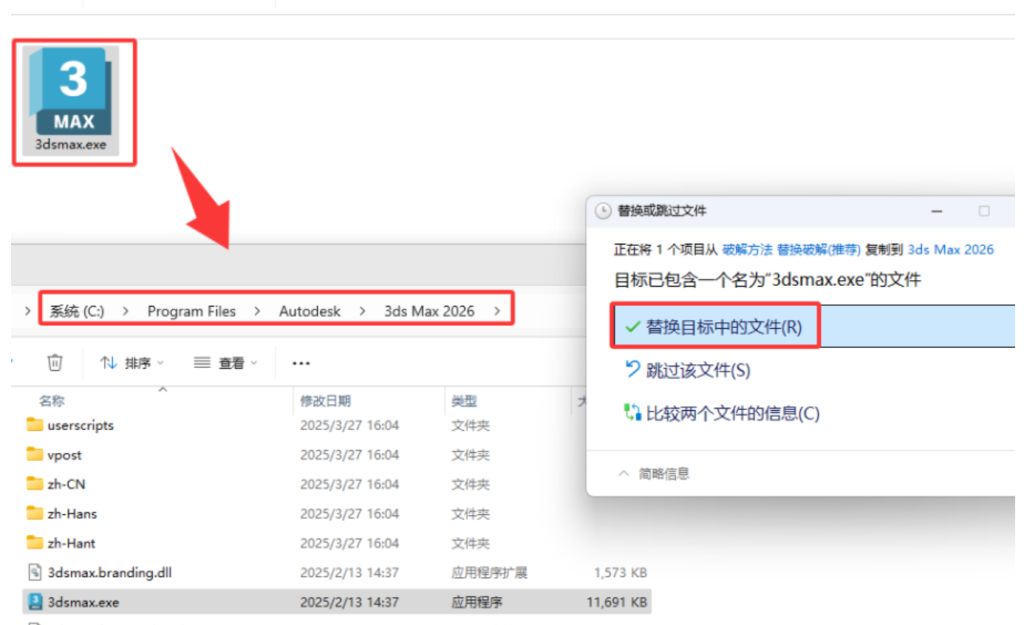This screenshot has height=625, width=1024.
Task: Click 应用程序扩展 type for 3dsmax.branding.dll
Action: point(489,573)
